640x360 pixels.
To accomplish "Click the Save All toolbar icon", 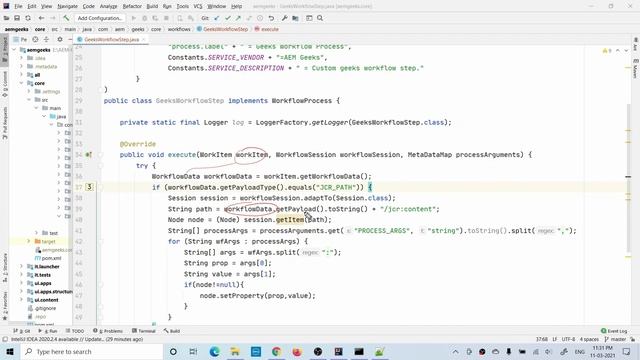I will 17,18.
